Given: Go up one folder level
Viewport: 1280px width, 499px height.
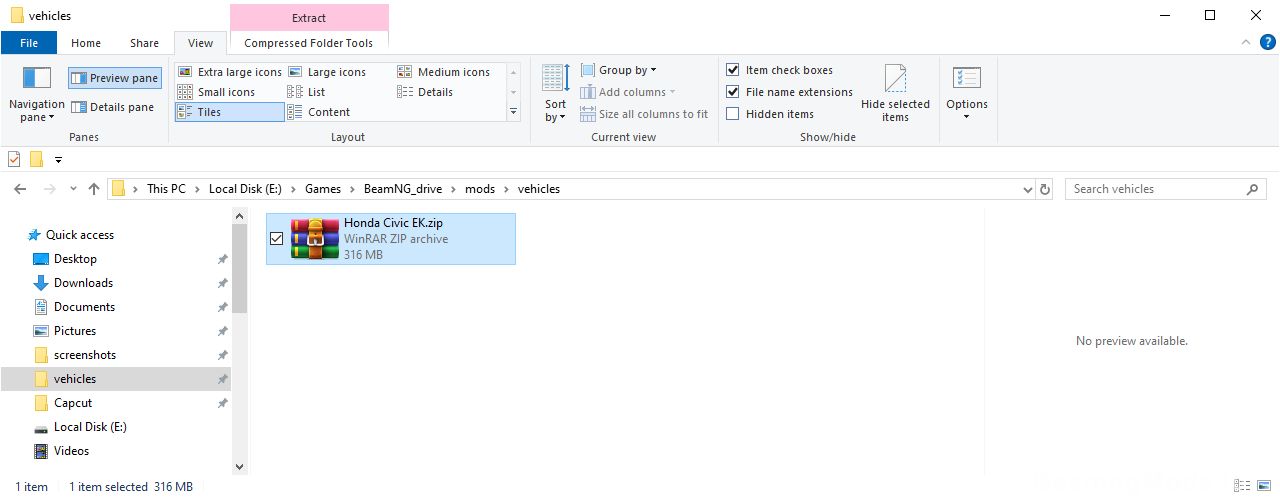Looking at the screenshot, I should tap(94, 189).
